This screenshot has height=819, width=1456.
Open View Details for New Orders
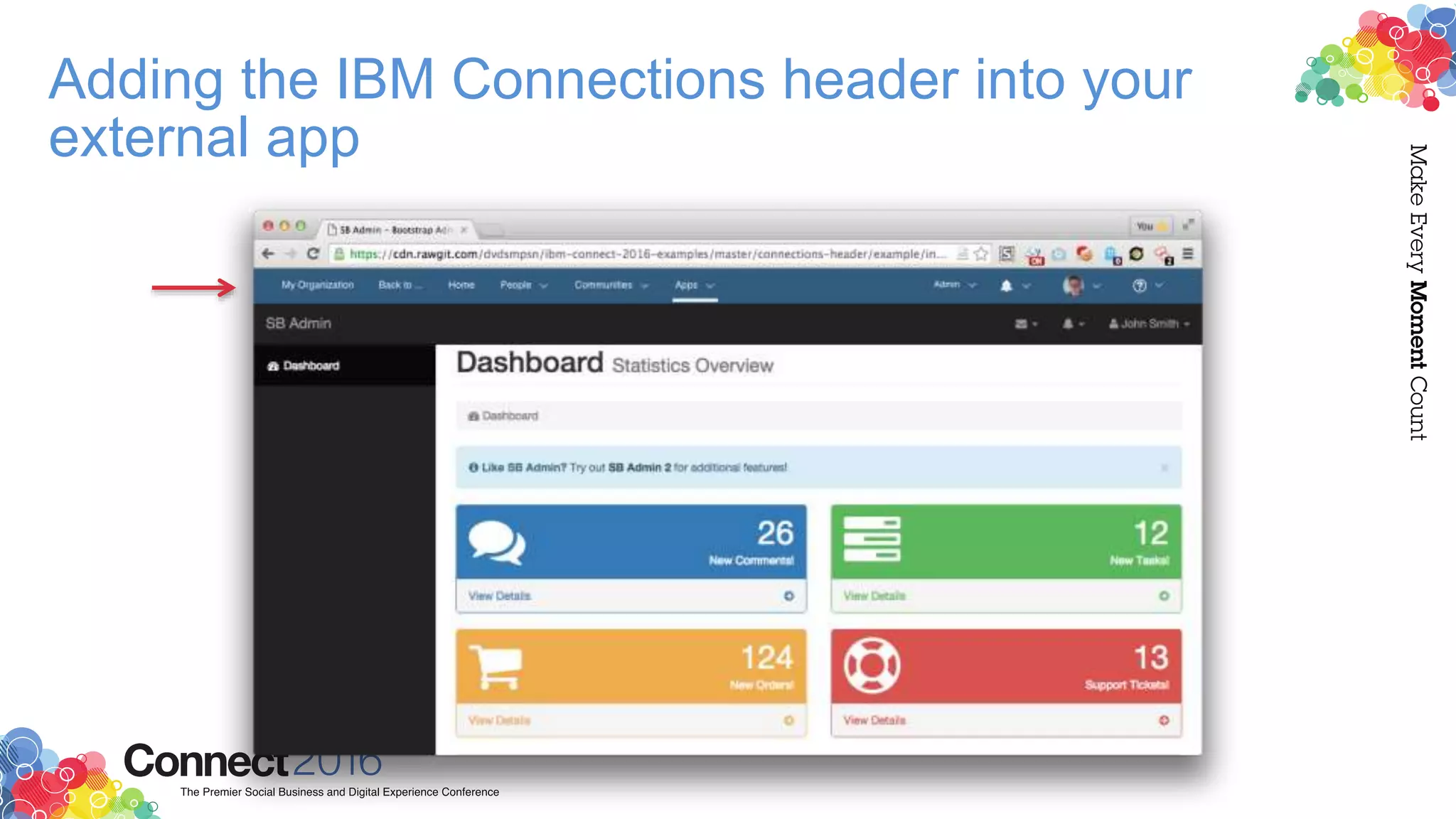point(499,720)
